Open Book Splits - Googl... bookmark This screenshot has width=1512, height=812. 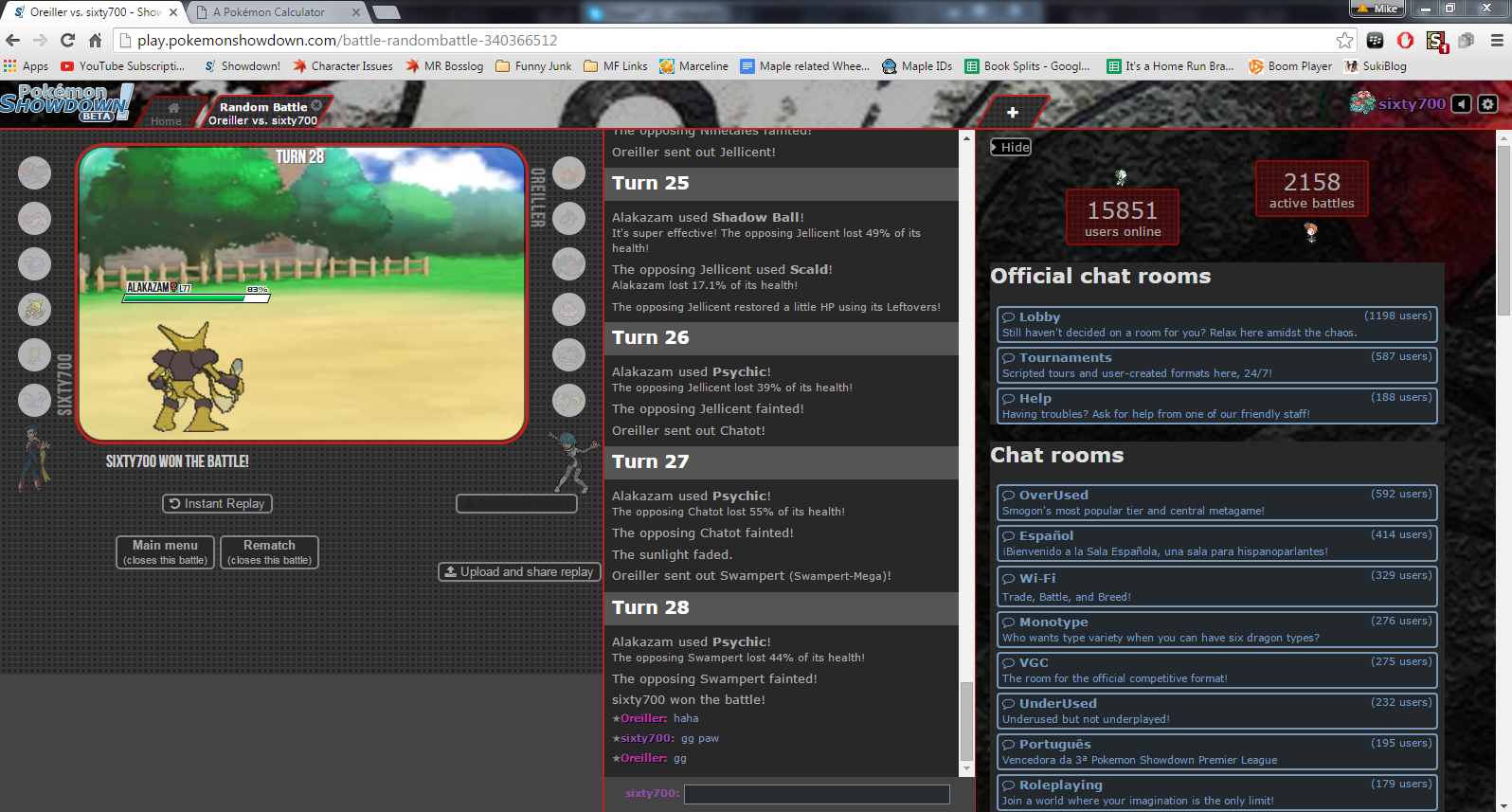click(1028, 66)
